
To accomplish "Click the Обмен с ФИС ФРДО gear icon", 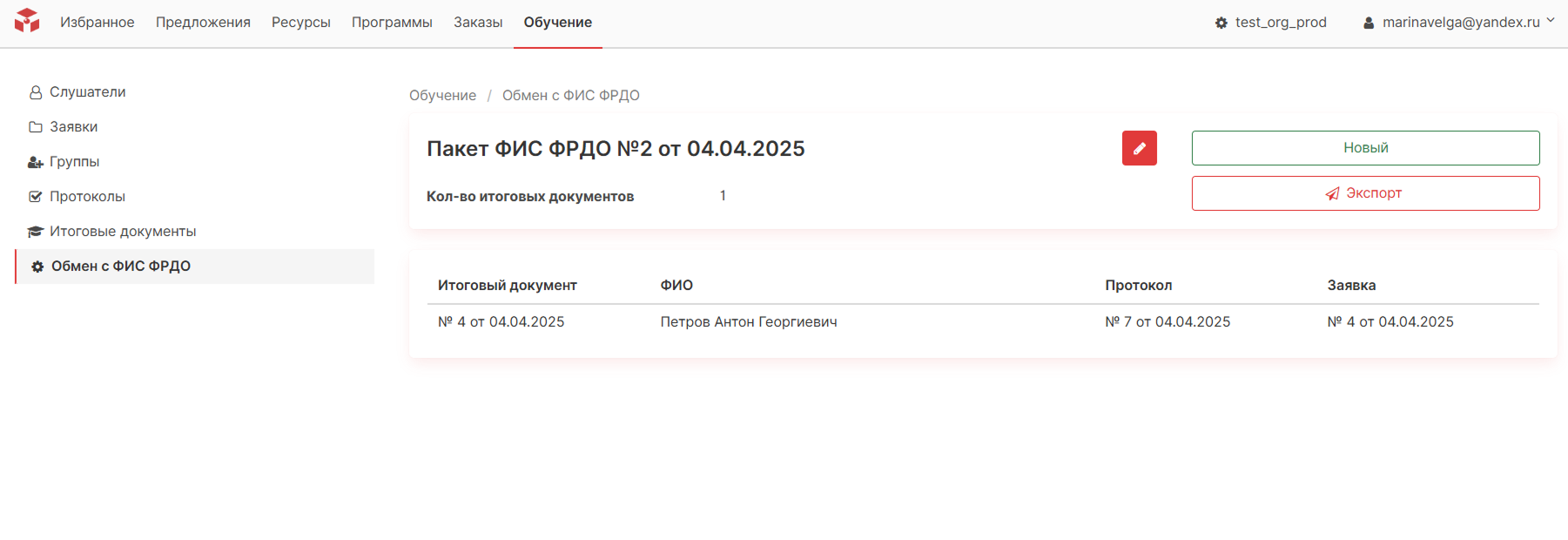I will (37, 267).
